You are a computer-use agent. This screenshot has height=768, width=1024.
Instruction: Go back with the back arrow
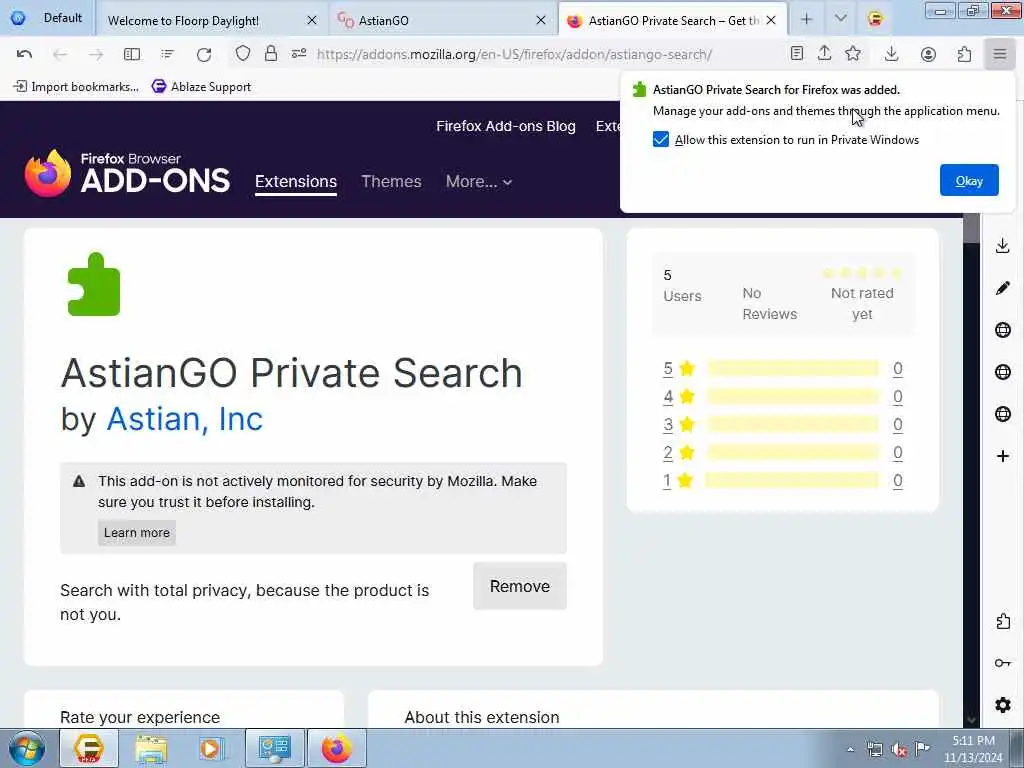click(60, 54)
